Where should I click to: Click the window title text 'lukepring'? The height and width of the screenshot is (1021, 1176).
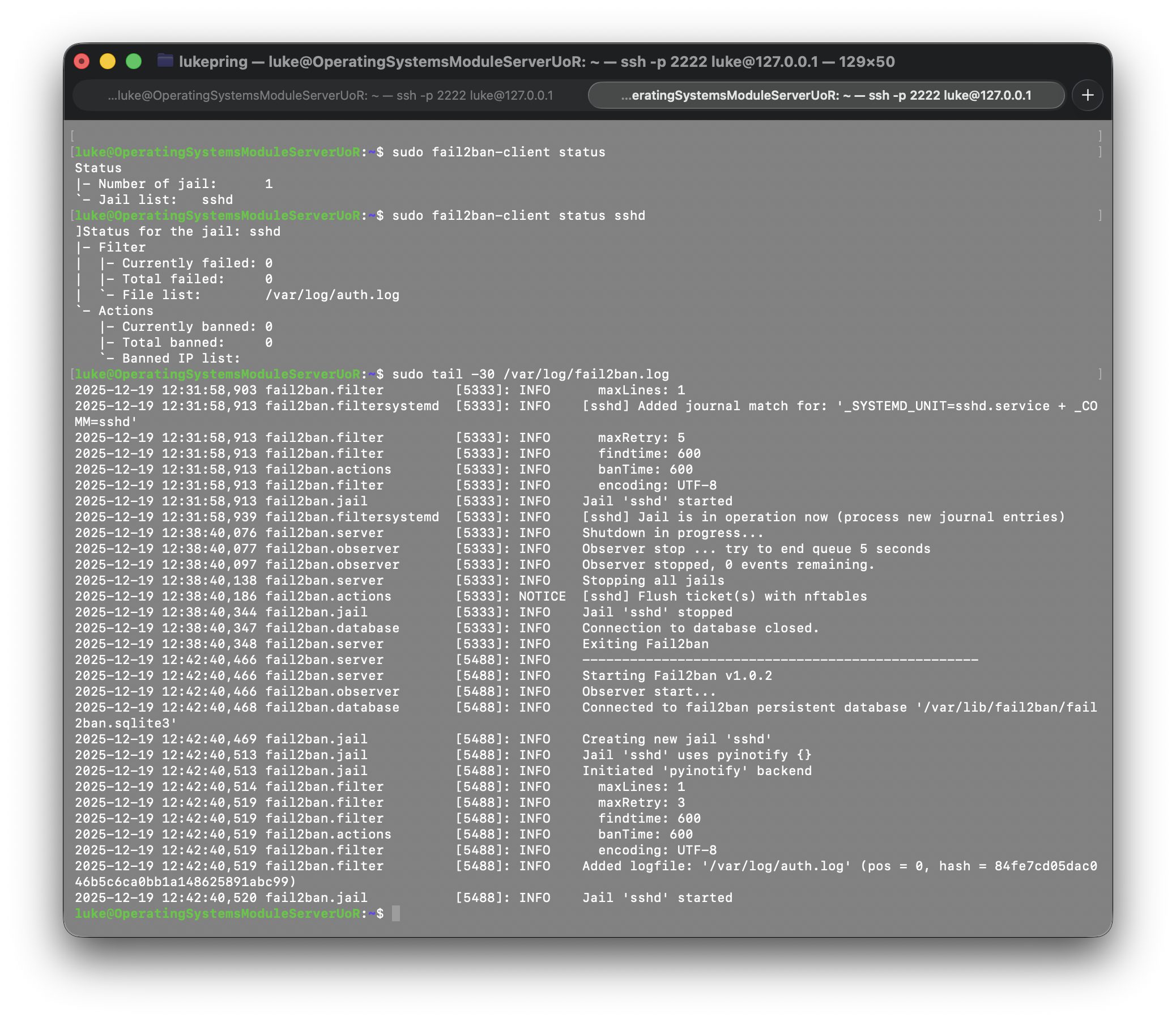tap(213, 62)
